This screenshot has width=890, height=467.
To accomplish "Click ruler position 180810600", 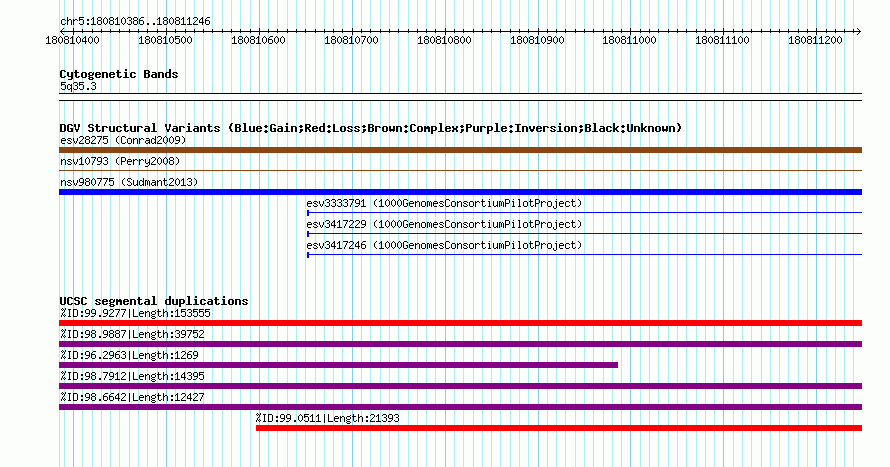I will tap(258, 40).
